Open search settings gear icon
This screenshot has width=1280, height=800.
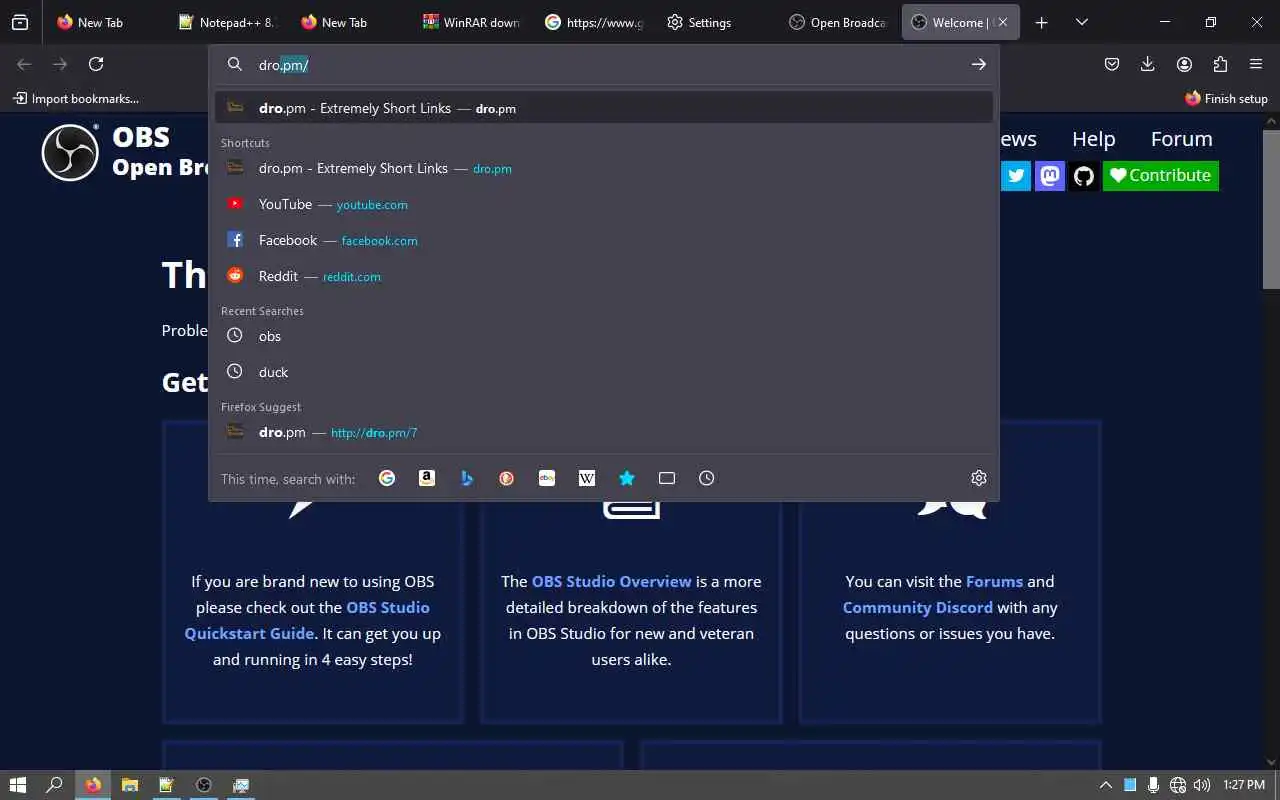pyautogui.click(x=979, y=478)
